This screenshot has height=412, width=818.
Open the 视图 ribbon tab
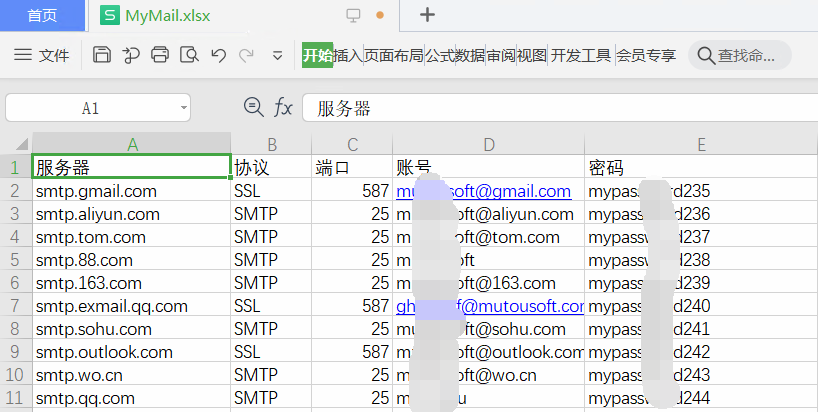tap(532, 55)
